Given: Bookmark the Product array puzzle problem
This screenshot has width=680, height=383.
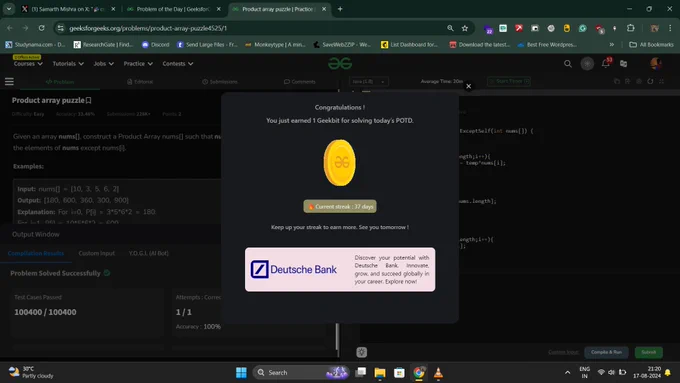Looking at the screenshot, I should tap(88, 100).
